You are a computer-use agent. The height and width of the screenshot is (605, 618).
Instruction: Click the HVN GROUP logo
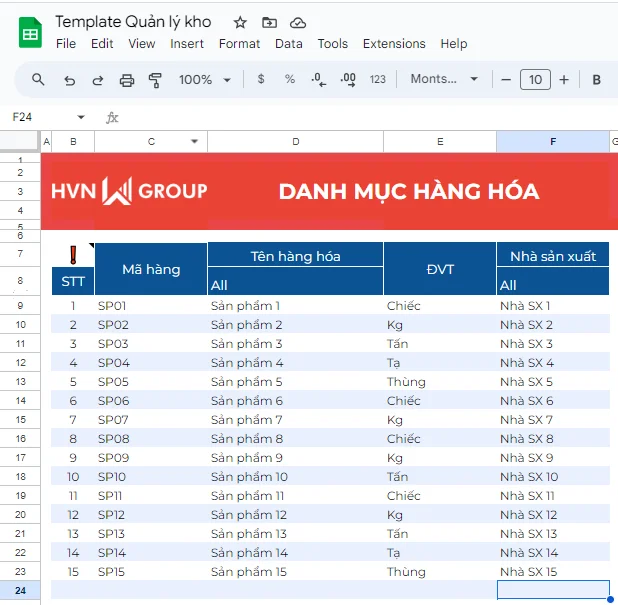point(129,191)
